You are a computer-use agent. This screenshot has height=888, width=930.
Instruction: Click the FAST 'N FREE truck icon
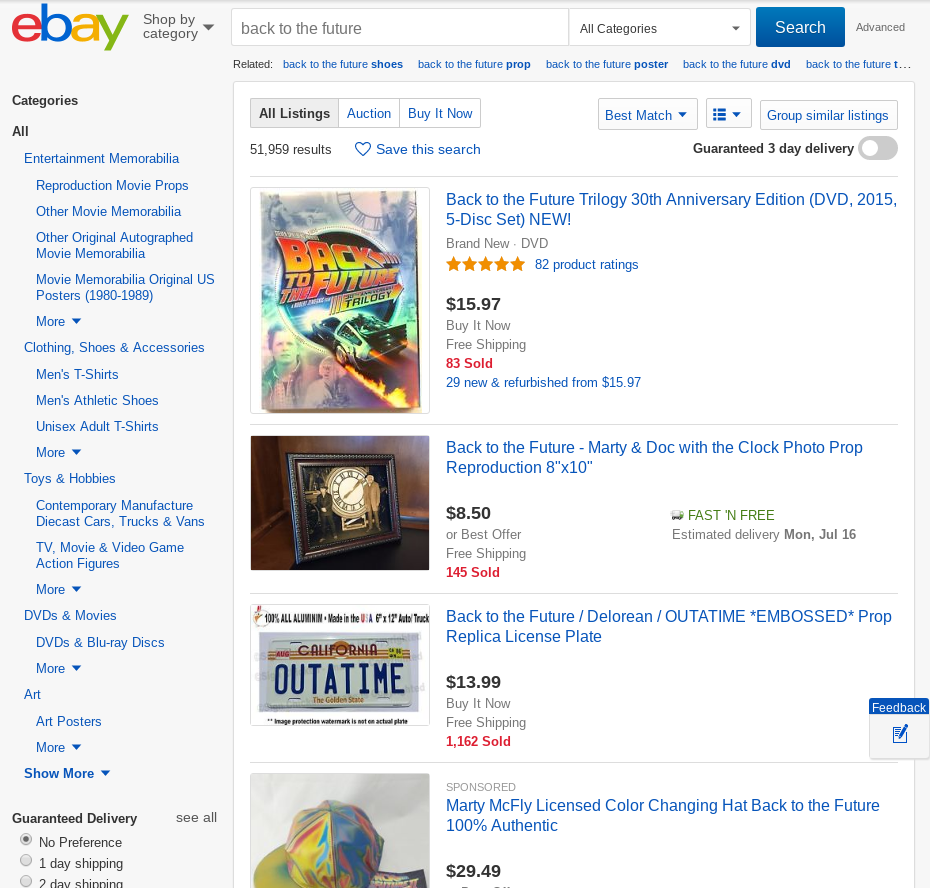click(x=678, y=514)
